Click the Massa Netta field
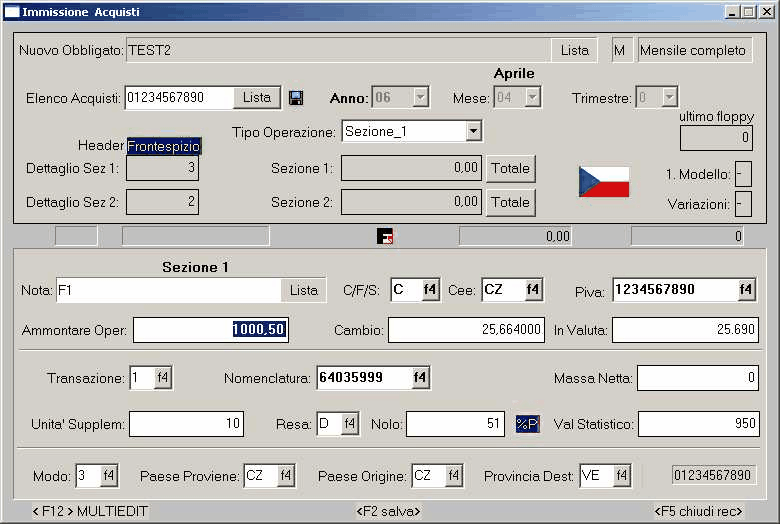The image size is (780, 524). (x=698, y=378)
